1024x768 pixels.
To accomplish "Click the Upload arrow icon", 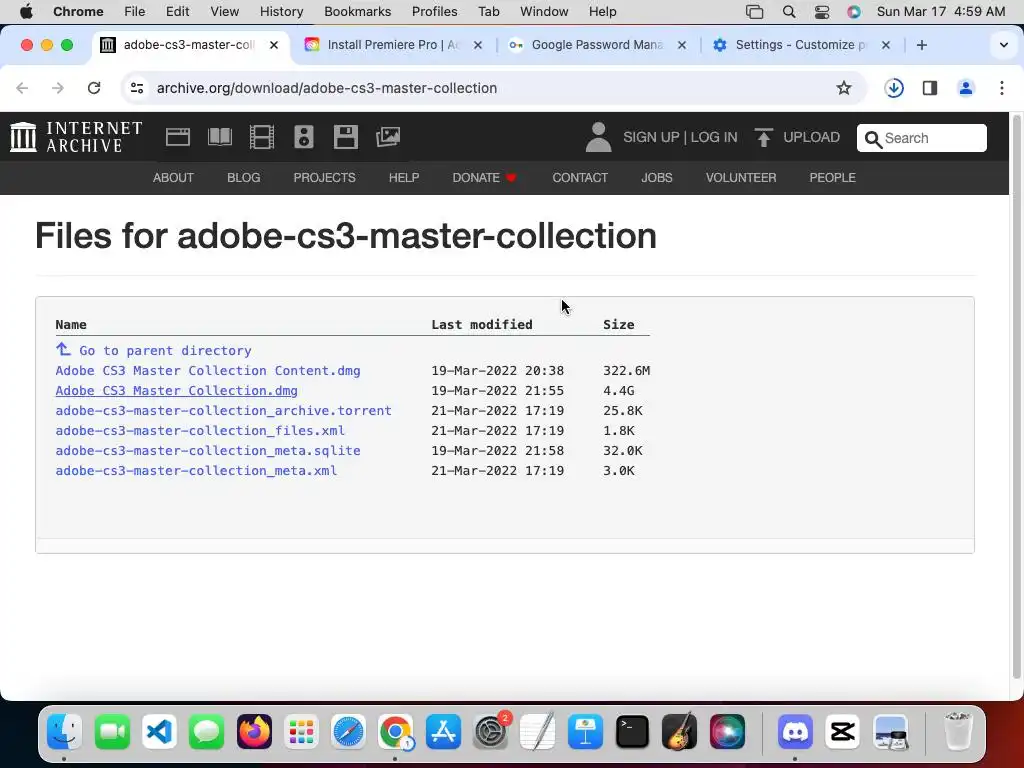I will click(x=763, y=137).
